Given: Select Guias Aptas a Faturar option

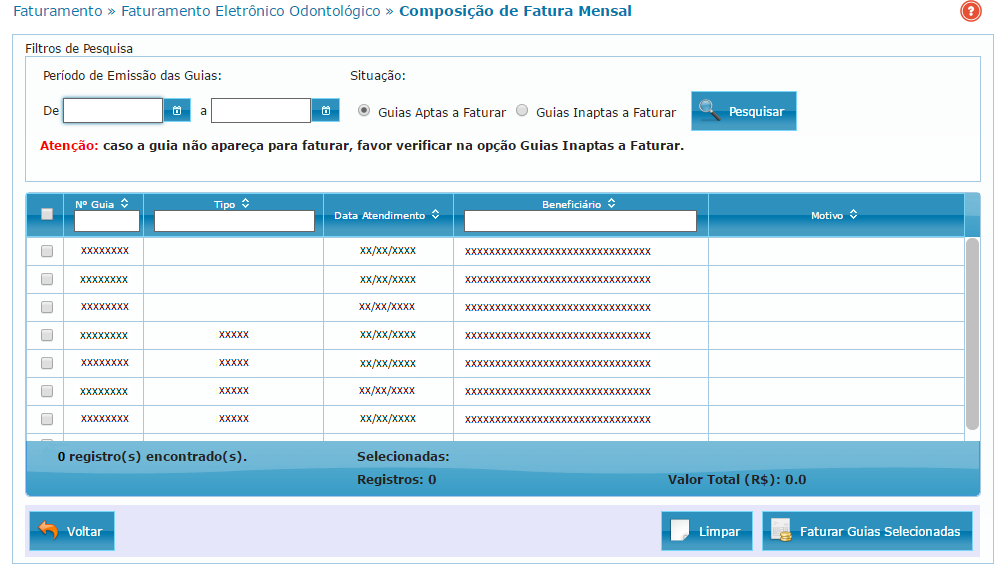Looking at the screenshot, I should 364,111.
